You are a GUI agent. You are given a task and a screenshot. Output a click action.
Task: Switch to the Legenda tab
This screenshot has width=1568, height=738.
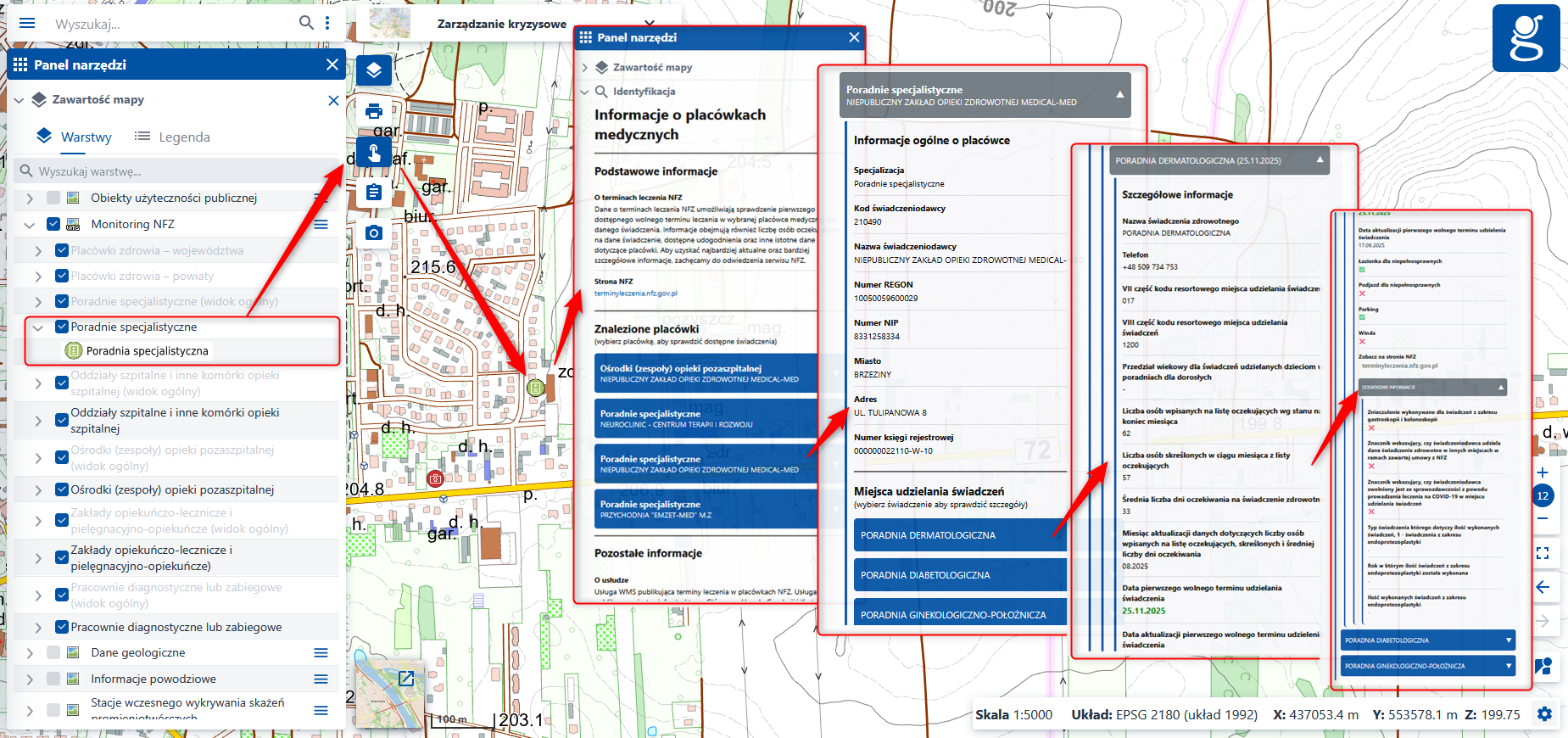(173, 137)
